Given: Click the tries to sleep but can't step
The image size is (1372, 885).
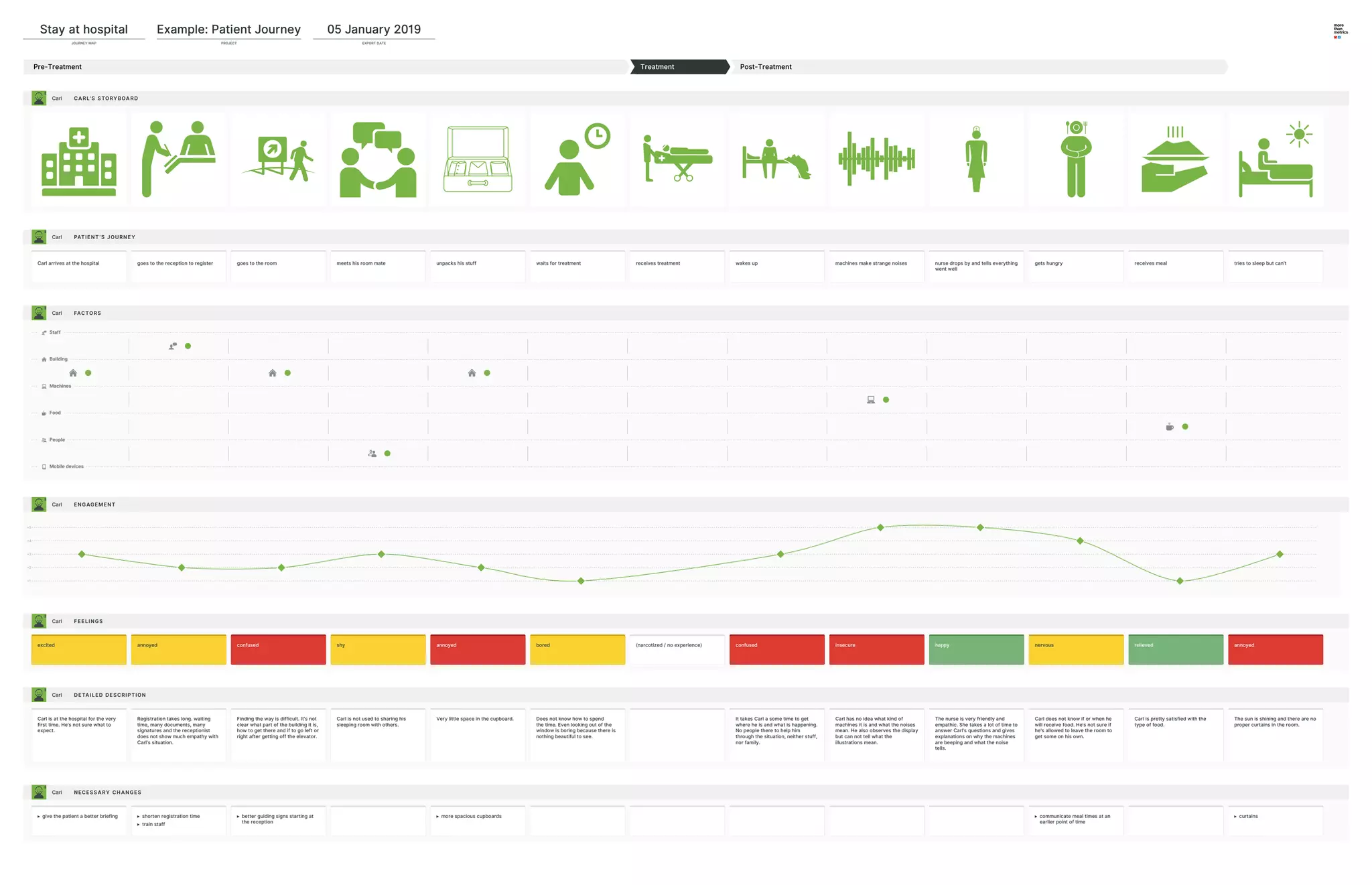Looking at the screenshot, I should pyautogui.click(x=1276, y=267).
